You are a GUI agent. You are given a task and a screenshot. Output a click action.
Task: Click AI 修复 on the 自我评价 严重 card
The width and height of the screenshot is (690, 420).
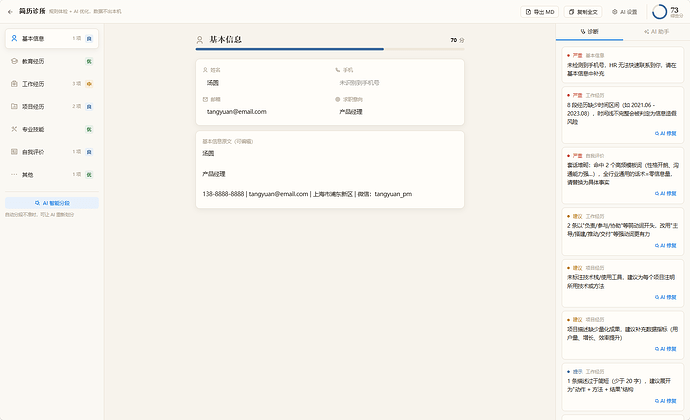tap(665, 194)
